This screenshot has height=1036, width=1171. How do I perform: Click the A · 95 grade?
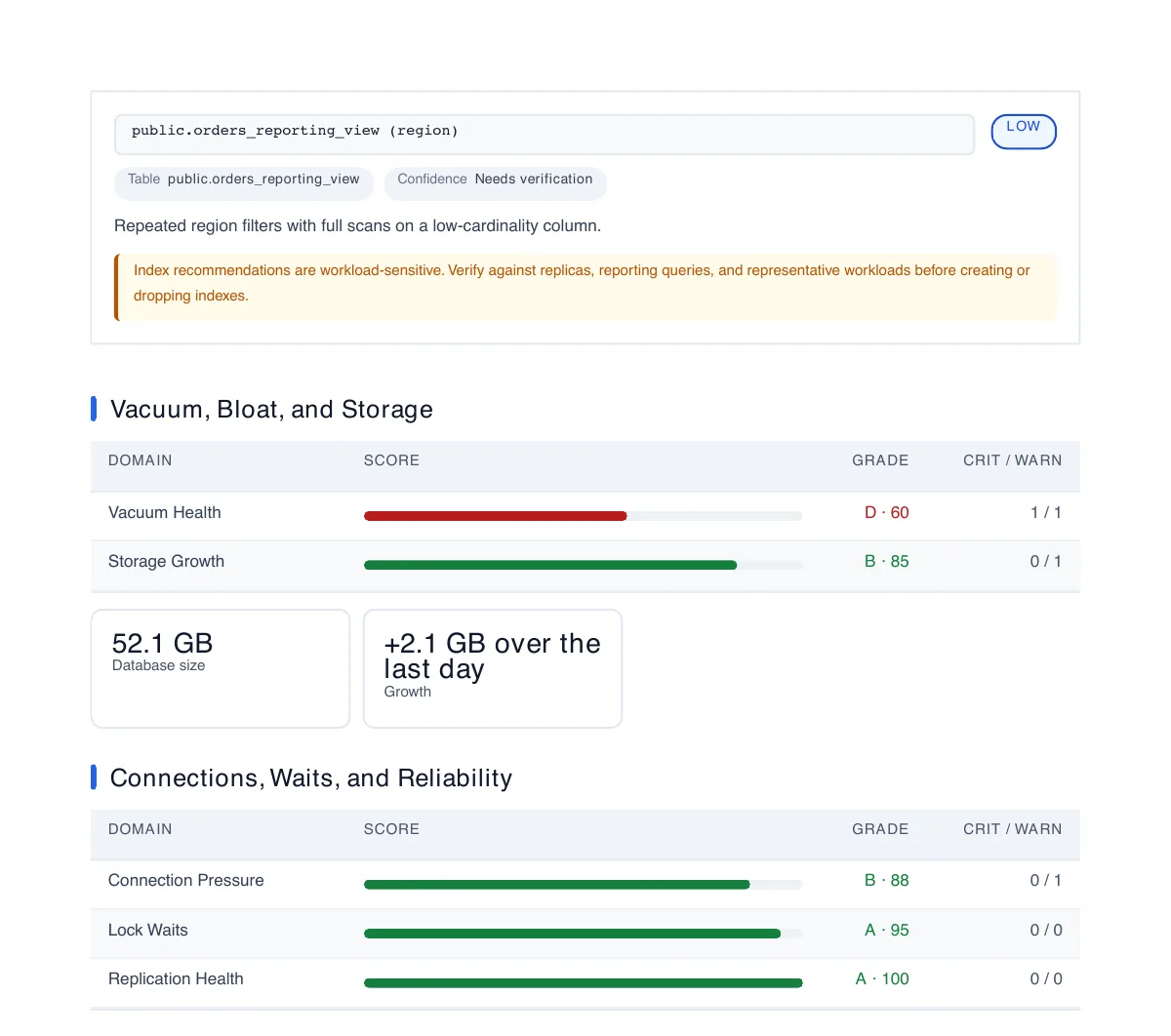886,930
